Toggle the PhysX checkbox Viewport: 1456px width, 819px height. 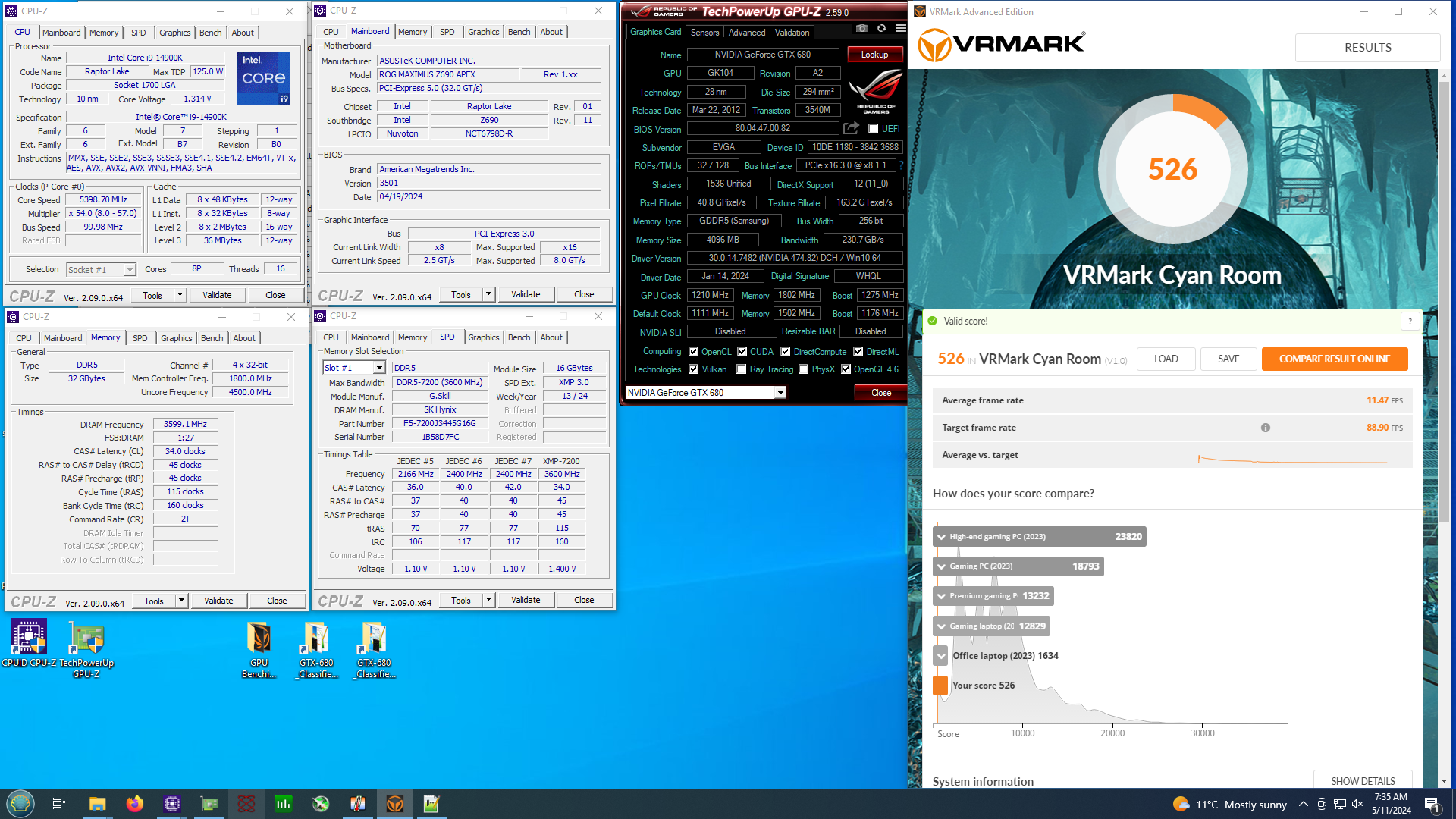pyautogui.click(x=803, y=369)
